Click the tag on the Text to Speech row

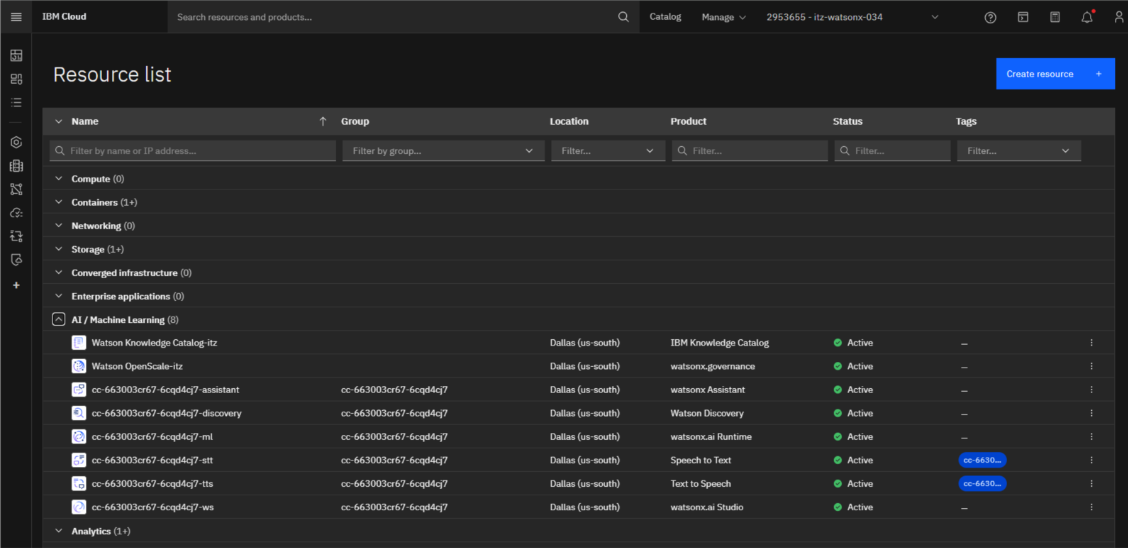982,483
